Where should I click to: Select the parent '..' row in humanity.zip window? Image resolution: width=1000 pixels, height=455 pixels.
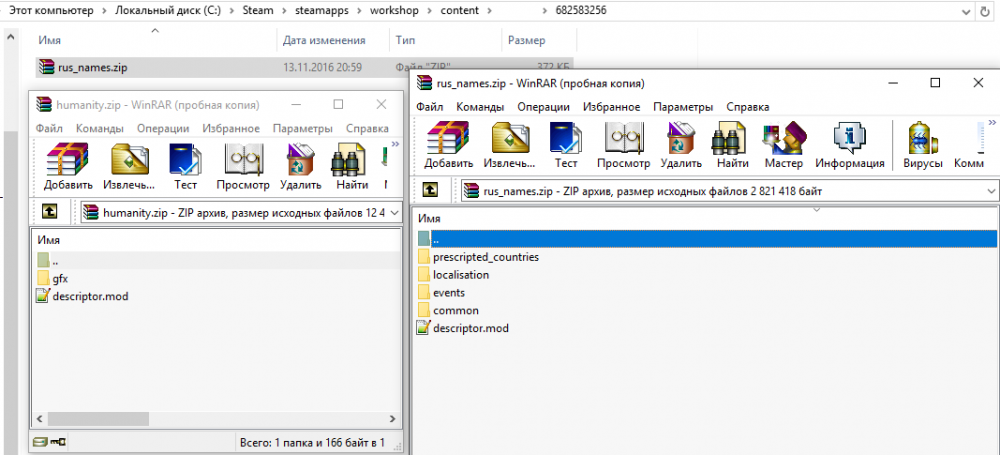coord(217,260)
